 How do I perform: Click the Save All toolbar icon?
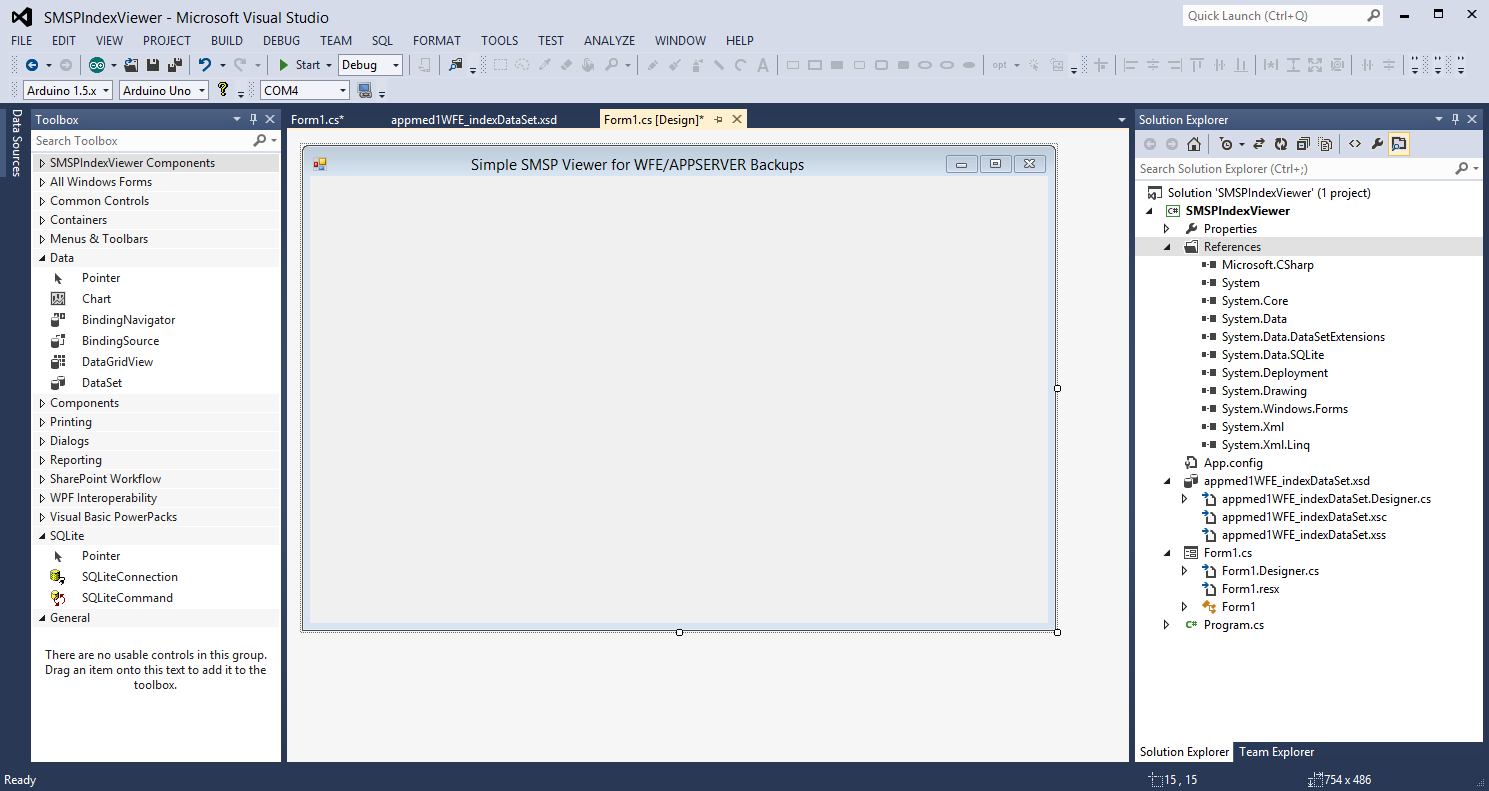click(x=174, y=65)
